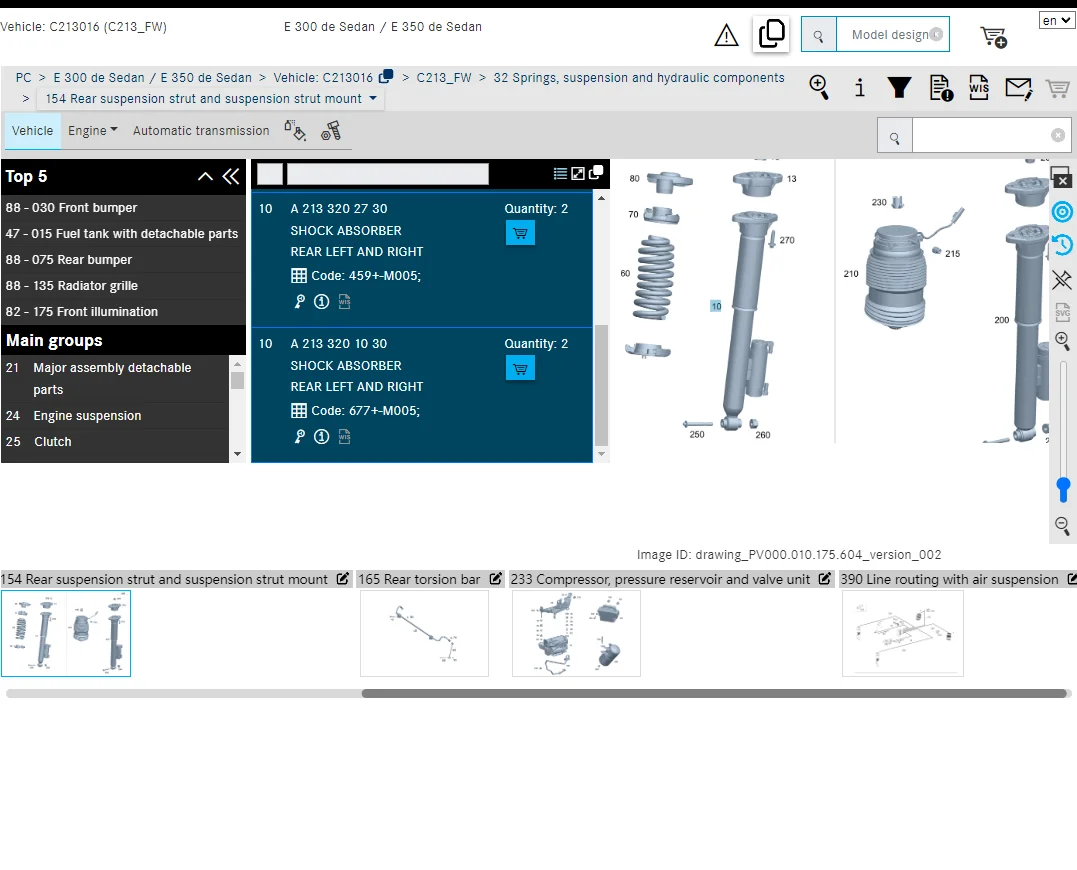Click the copy documents icon in header

point(771,34)
